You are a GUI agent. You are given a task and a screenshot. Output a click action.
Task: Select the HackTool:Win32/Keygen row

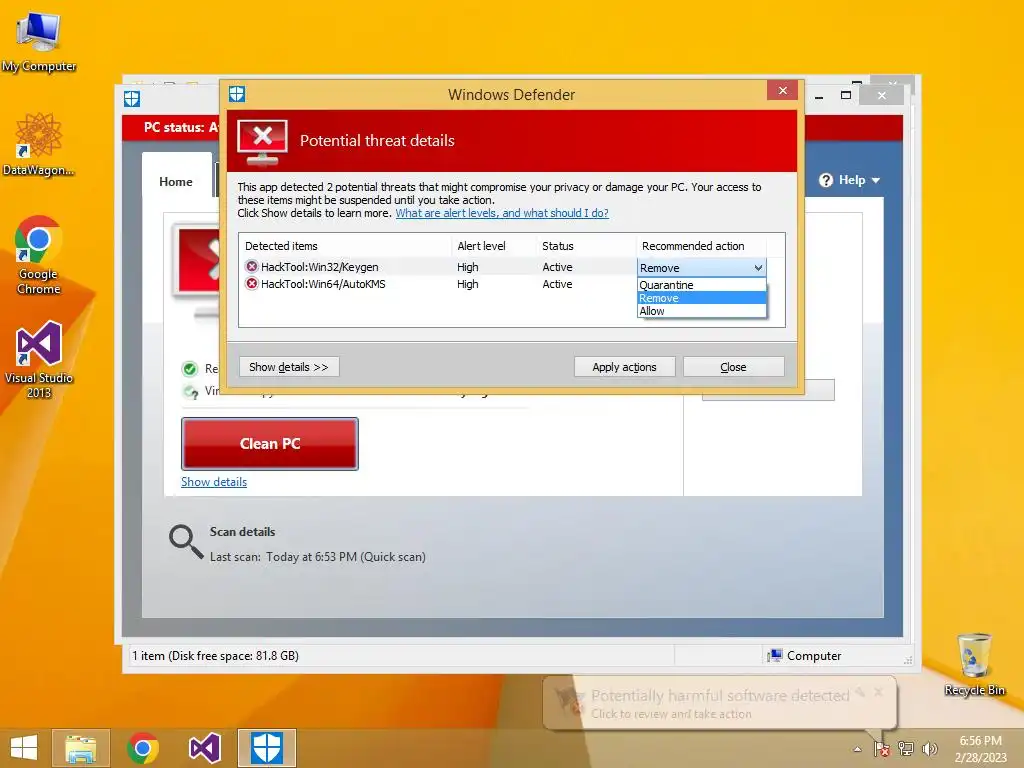(x=438, y=266)
